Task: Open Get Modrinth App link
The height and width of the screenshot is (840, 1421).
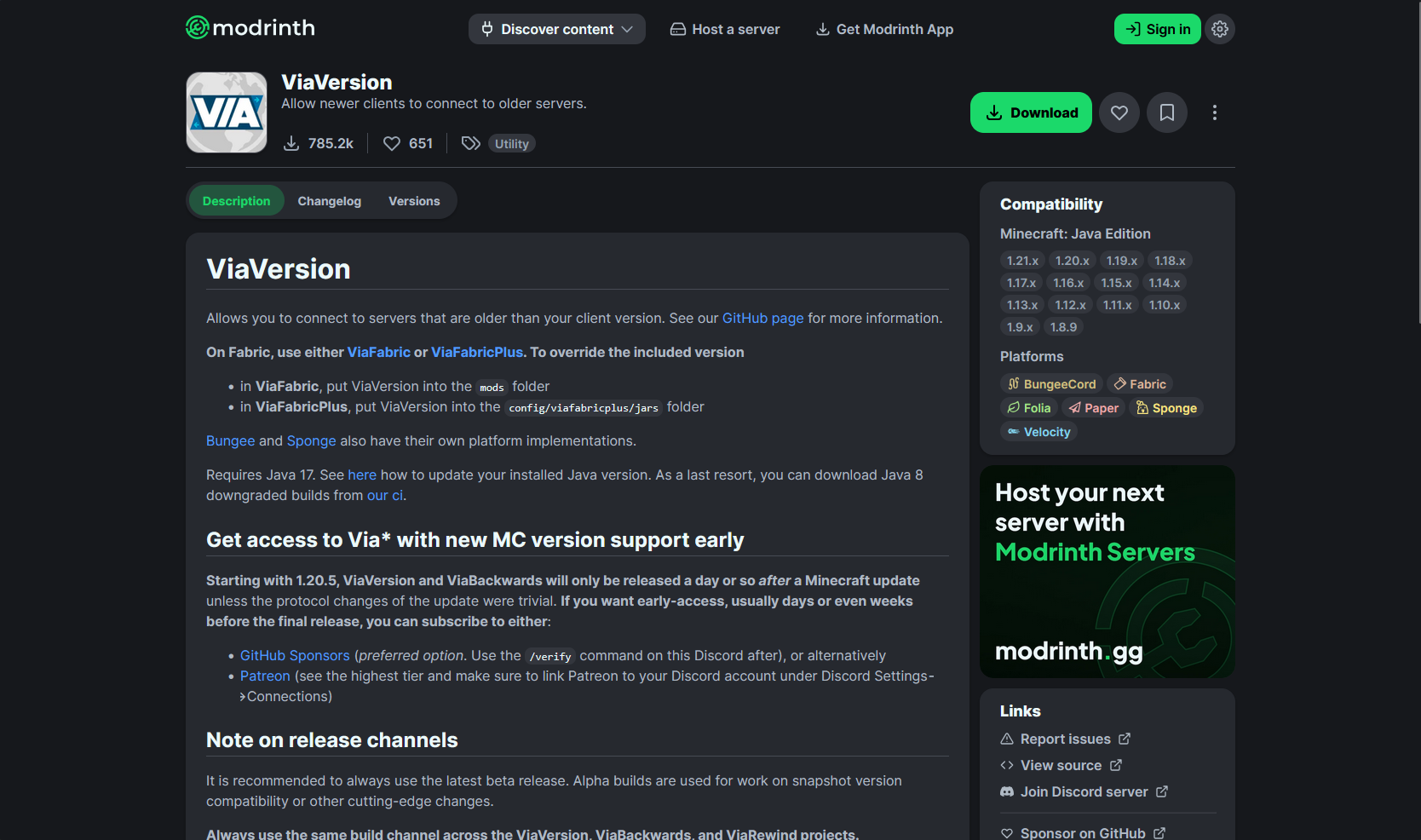Action: (x=884, y=29)
